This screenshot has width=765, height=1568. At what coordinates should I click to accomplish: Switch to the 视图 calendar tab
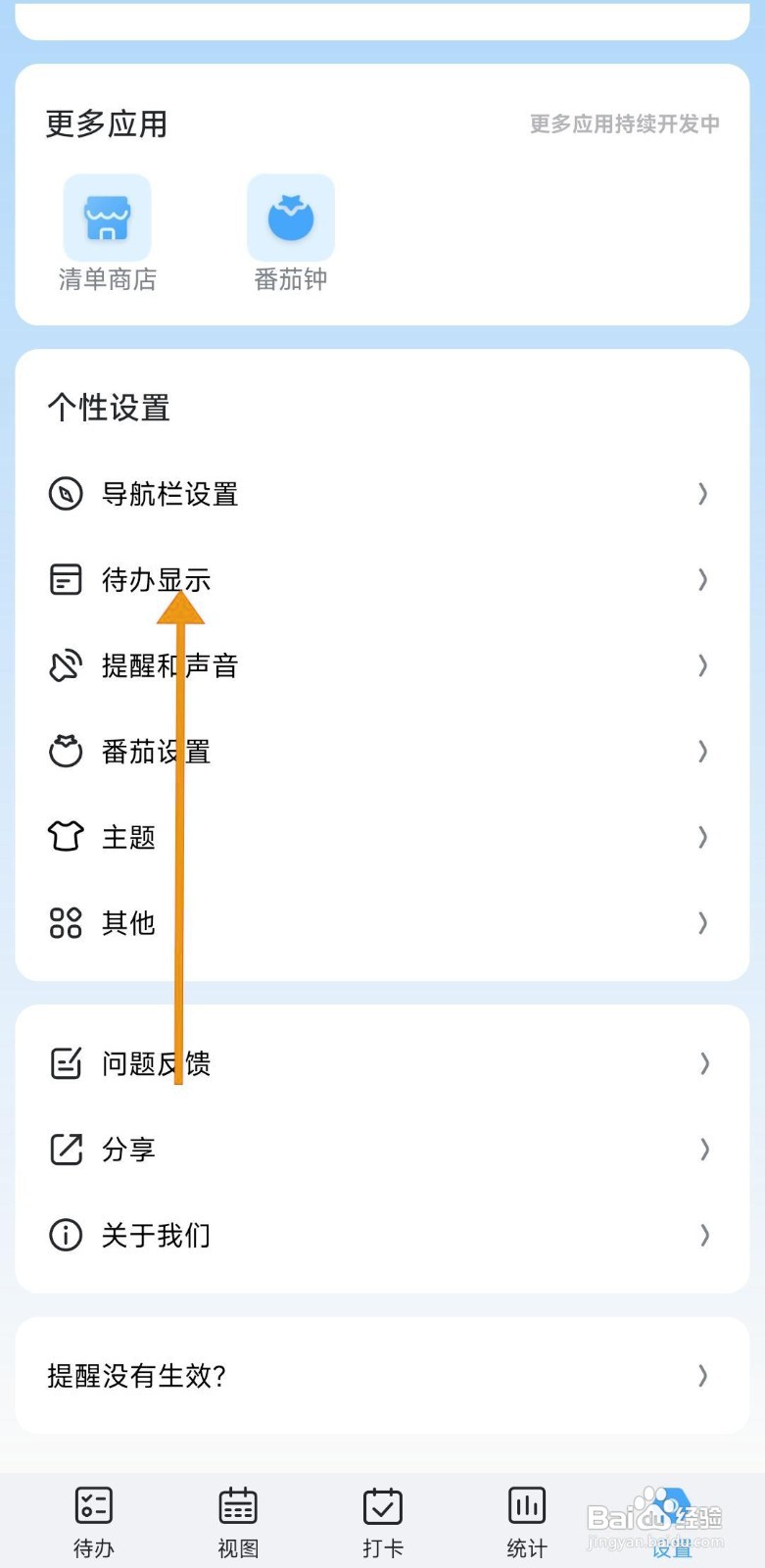coord(238,1521)
